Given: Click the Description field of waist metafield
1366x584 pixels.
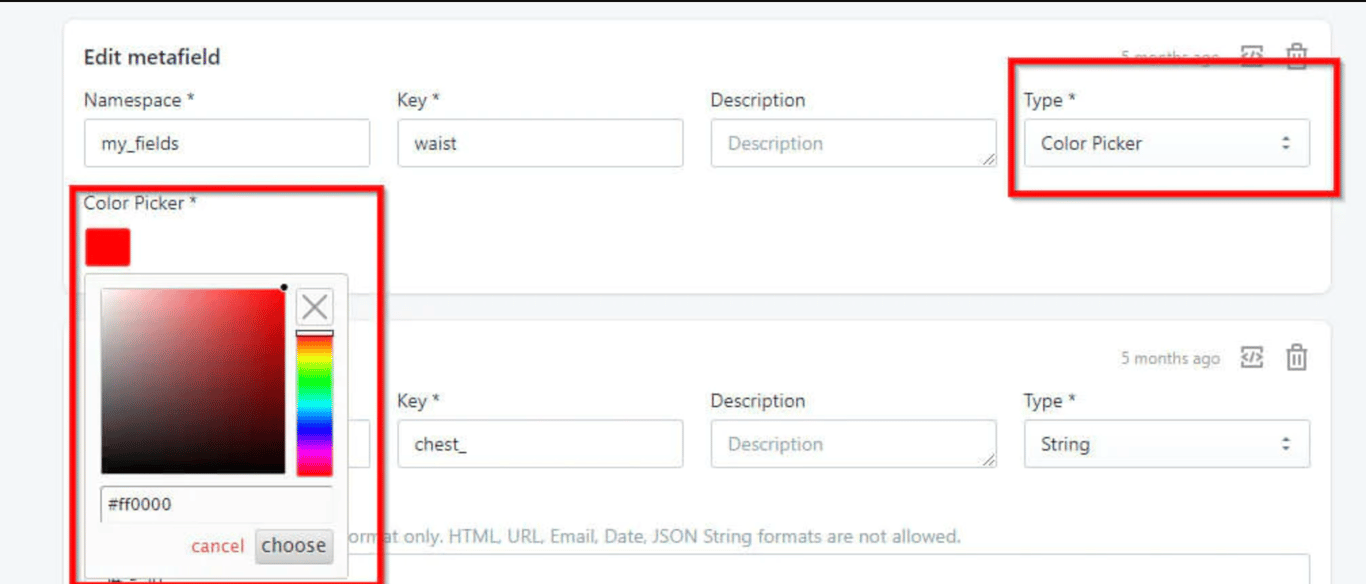Looking at the screenshot, I should click(852, 143).
